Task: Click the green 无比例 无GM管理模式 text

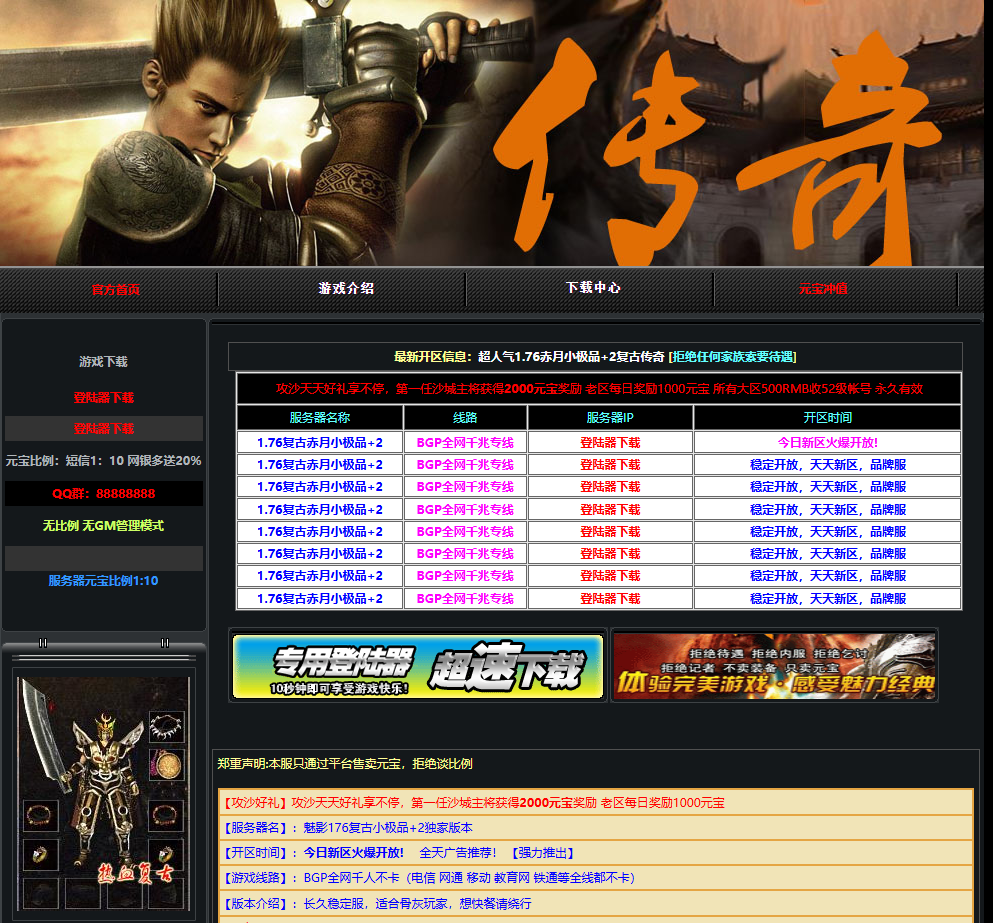Action: click(x=104, y=526)
